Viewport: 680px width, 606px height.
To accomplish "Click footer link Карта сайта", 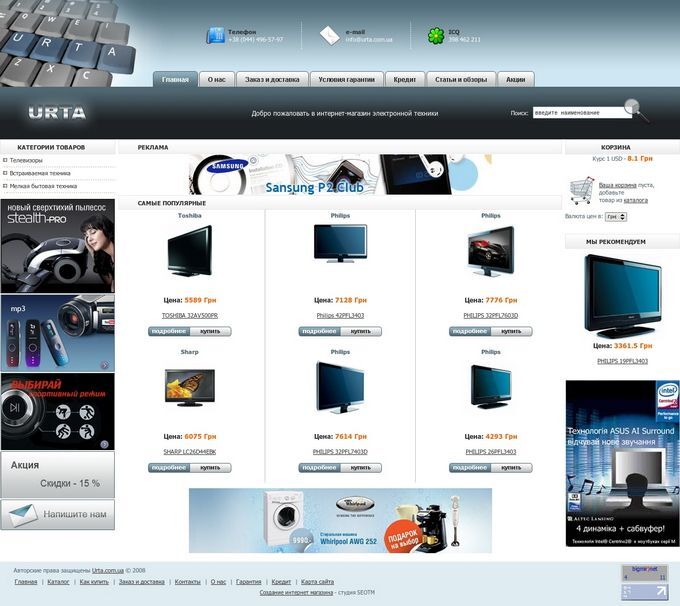I will click(x=317, y=582).
